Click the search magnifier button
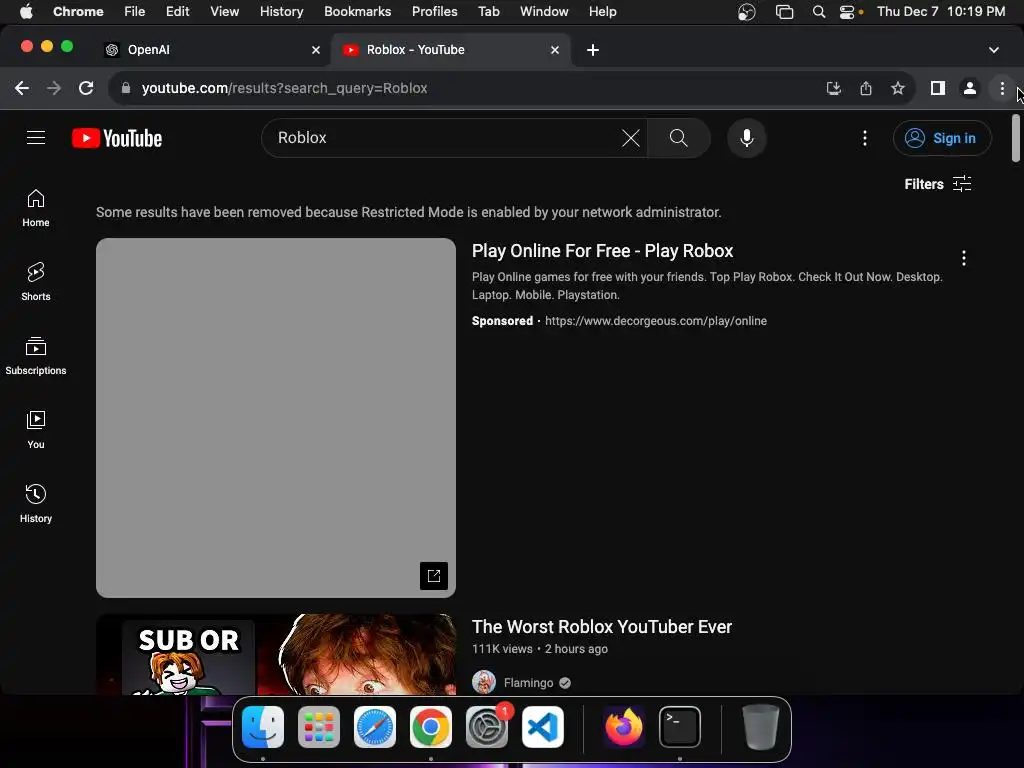This screenshot has width=1024, height=768. [x=679, y=138]
